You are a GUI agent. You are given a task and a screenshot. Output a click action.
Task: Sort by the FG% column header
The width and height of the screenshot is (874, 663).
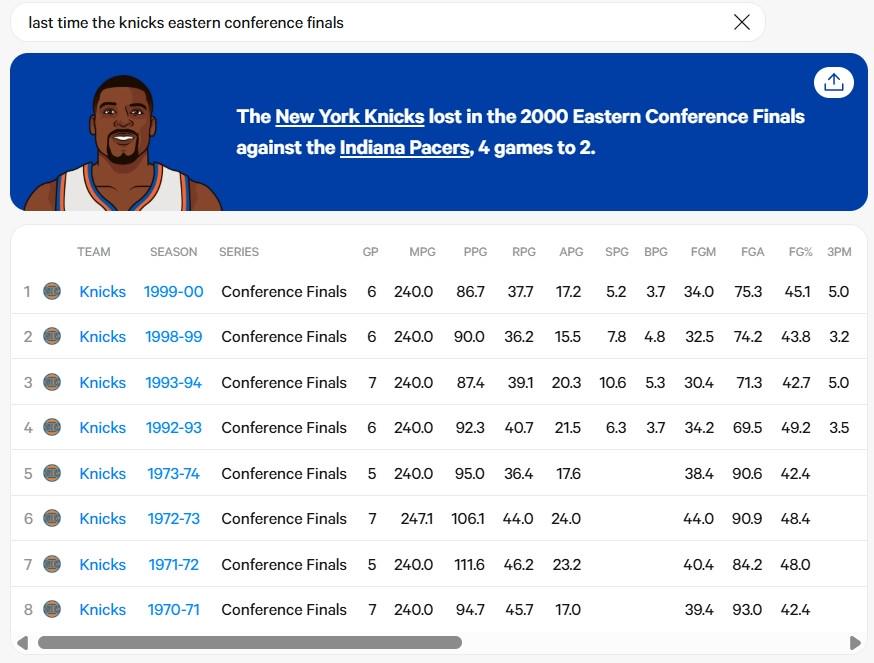pos(800,252)
